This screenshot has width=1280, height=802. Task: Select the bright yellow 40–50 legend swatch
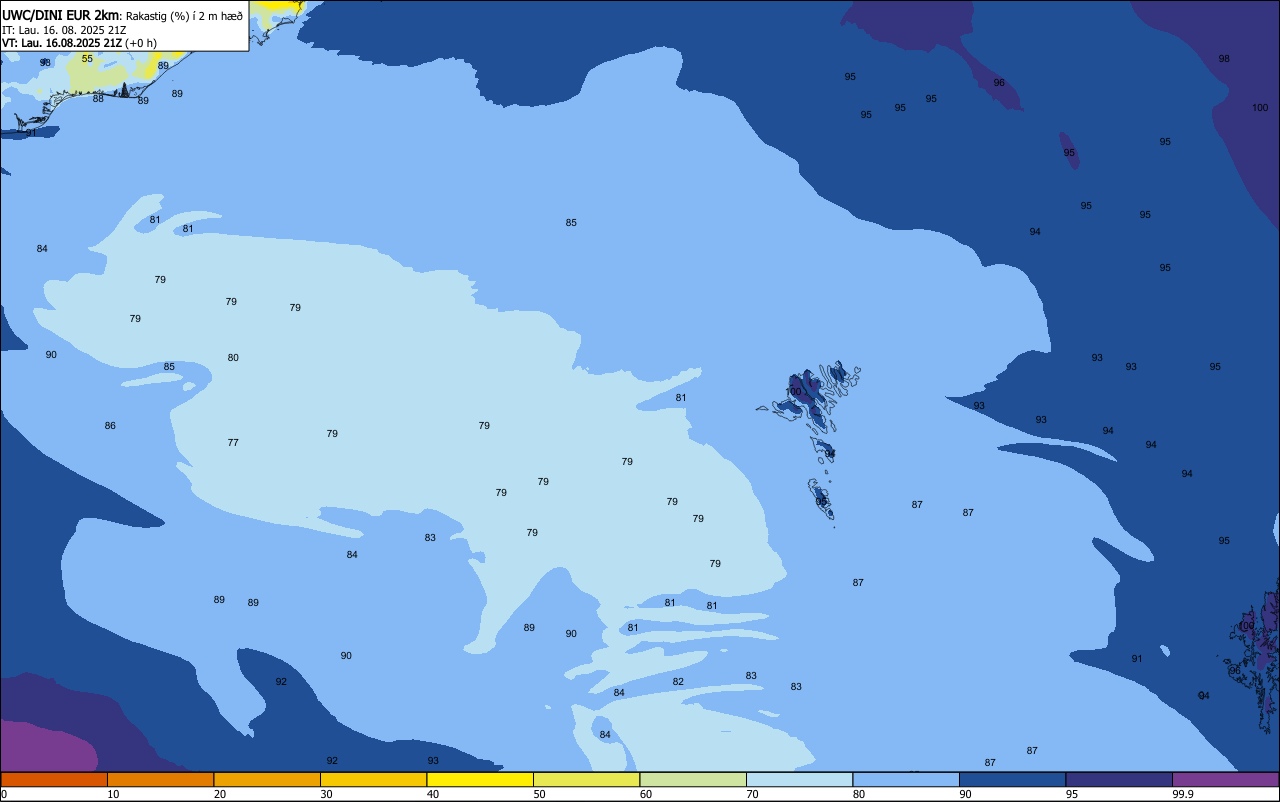pyautogui.click(x=480, y=779)
